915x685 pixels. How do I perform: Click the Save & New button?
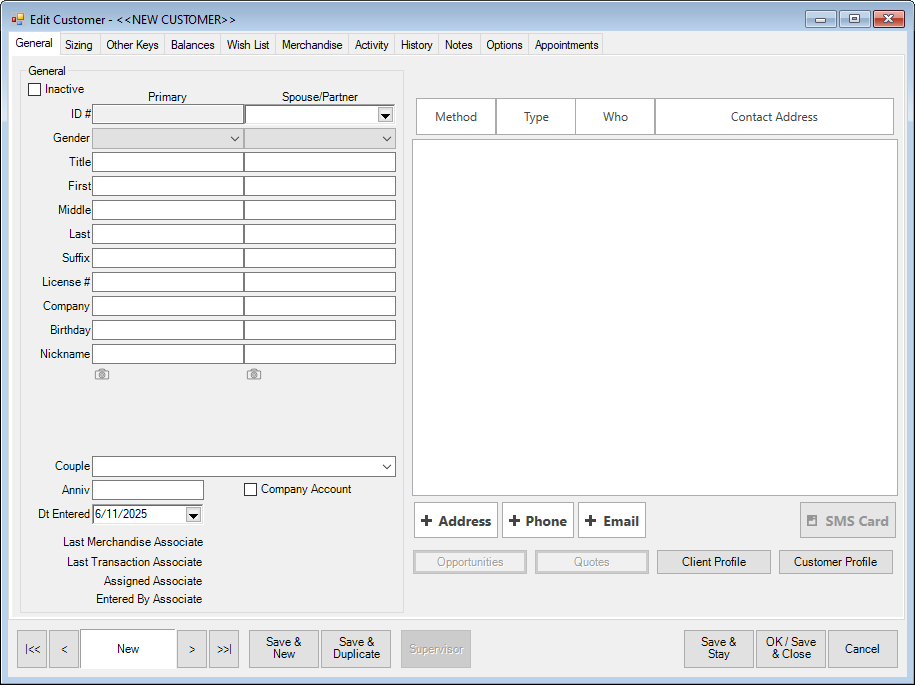pyautogui.click(x=284, y=649)
